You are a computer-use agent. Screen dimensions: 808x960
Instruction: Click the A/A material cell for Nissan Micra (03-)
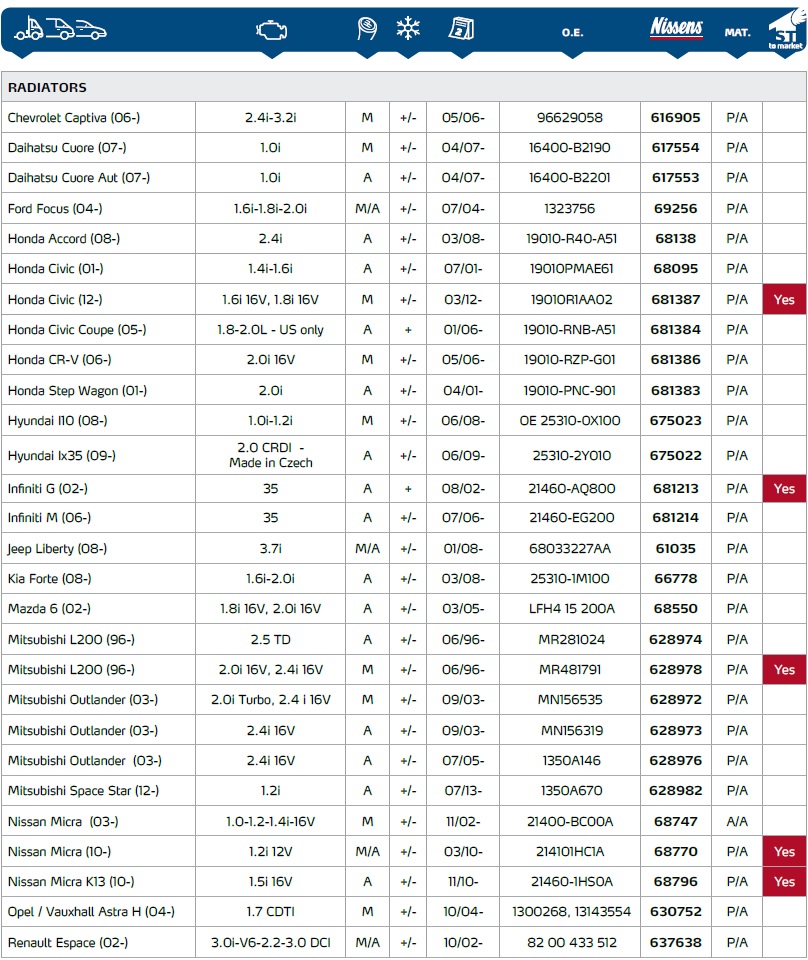(x=737, y=821)
